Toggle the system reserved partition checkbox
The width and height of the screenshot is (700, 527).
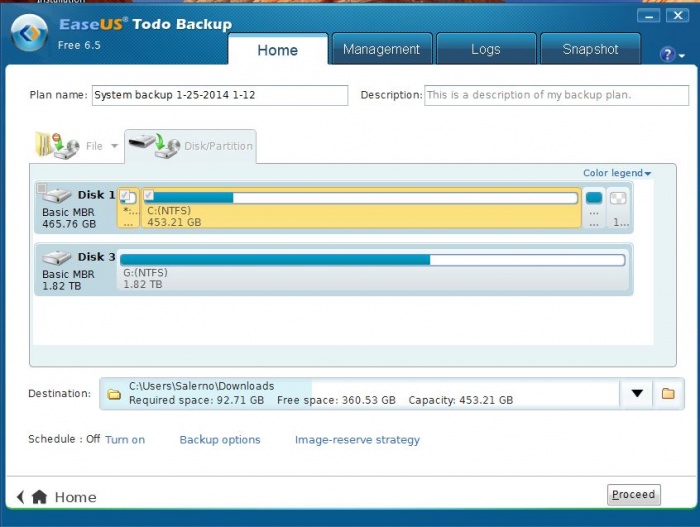pyautogui.click(x=125, y=195)
